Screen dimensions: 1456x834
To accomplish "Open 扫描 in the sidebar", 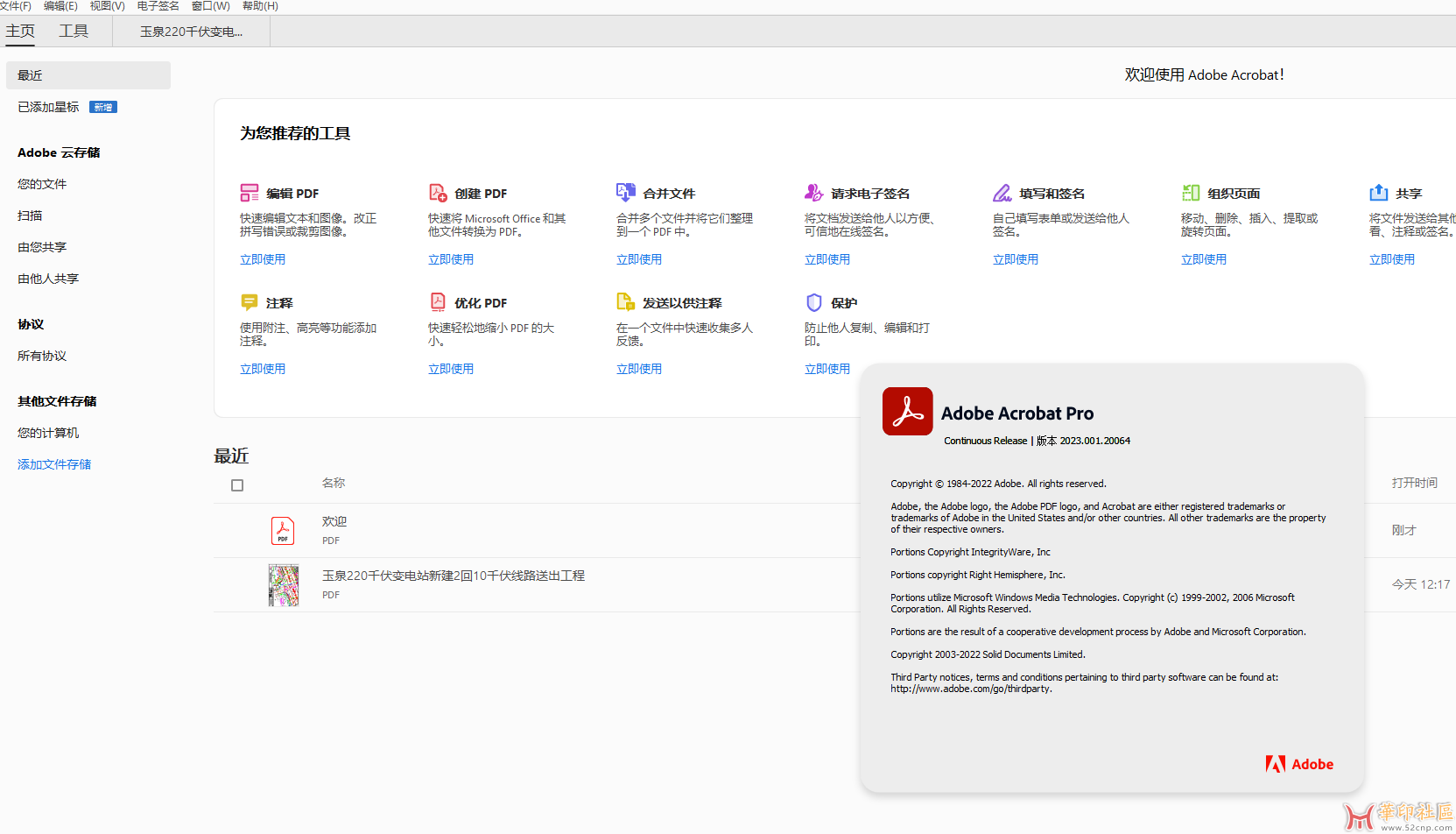I will tap(30, 216).
